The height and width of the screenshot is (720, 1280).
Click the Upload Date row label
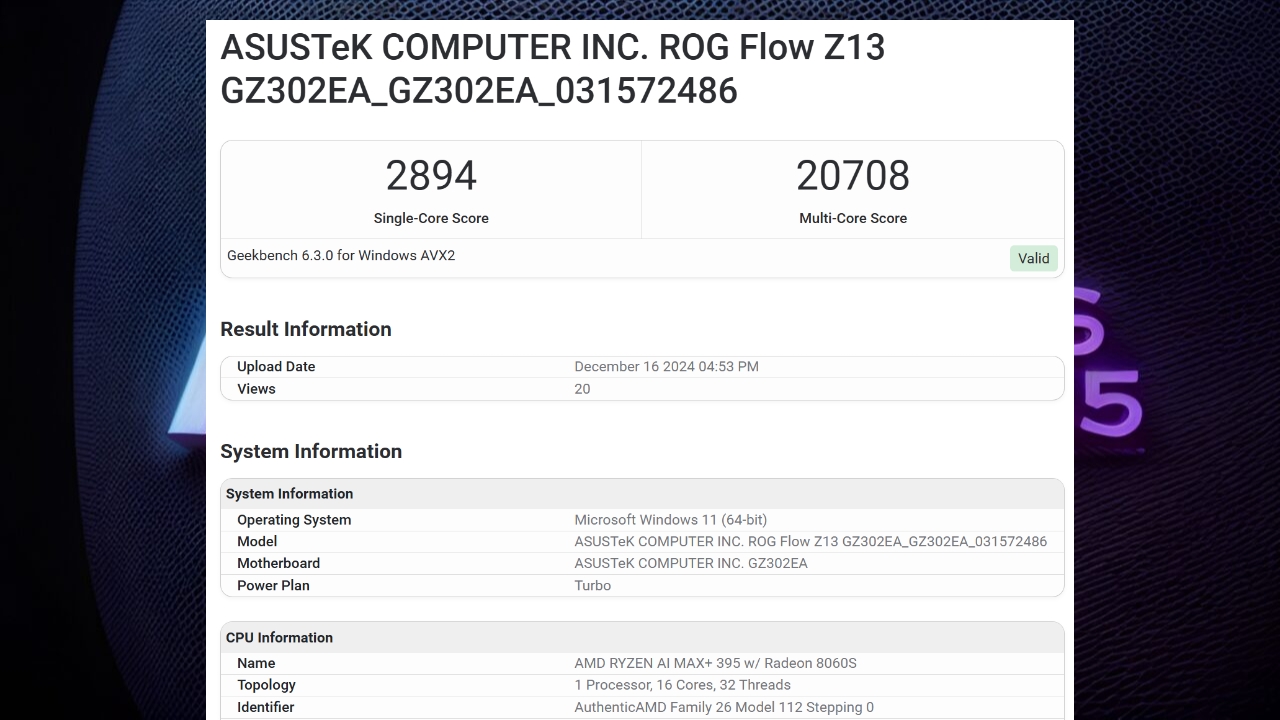coord(276,367)
